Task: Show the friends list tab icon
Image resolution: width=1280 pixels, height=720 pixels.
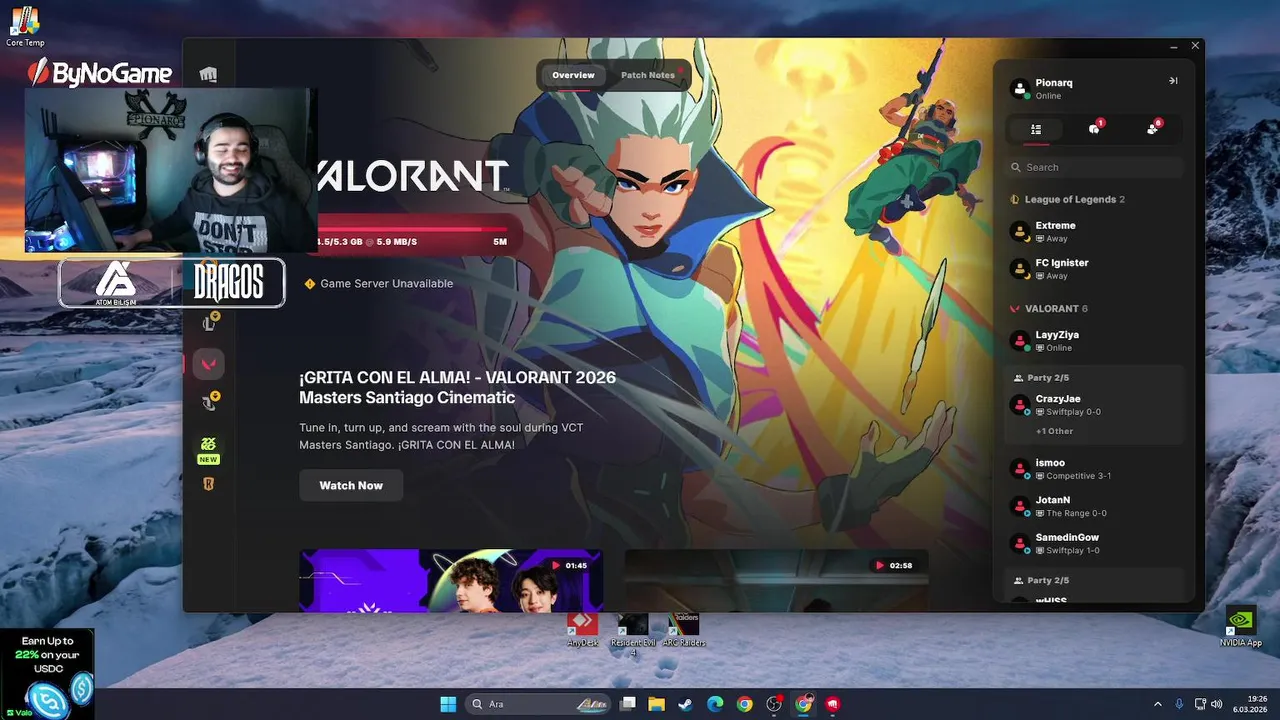Action: (x=1036, y=129)
